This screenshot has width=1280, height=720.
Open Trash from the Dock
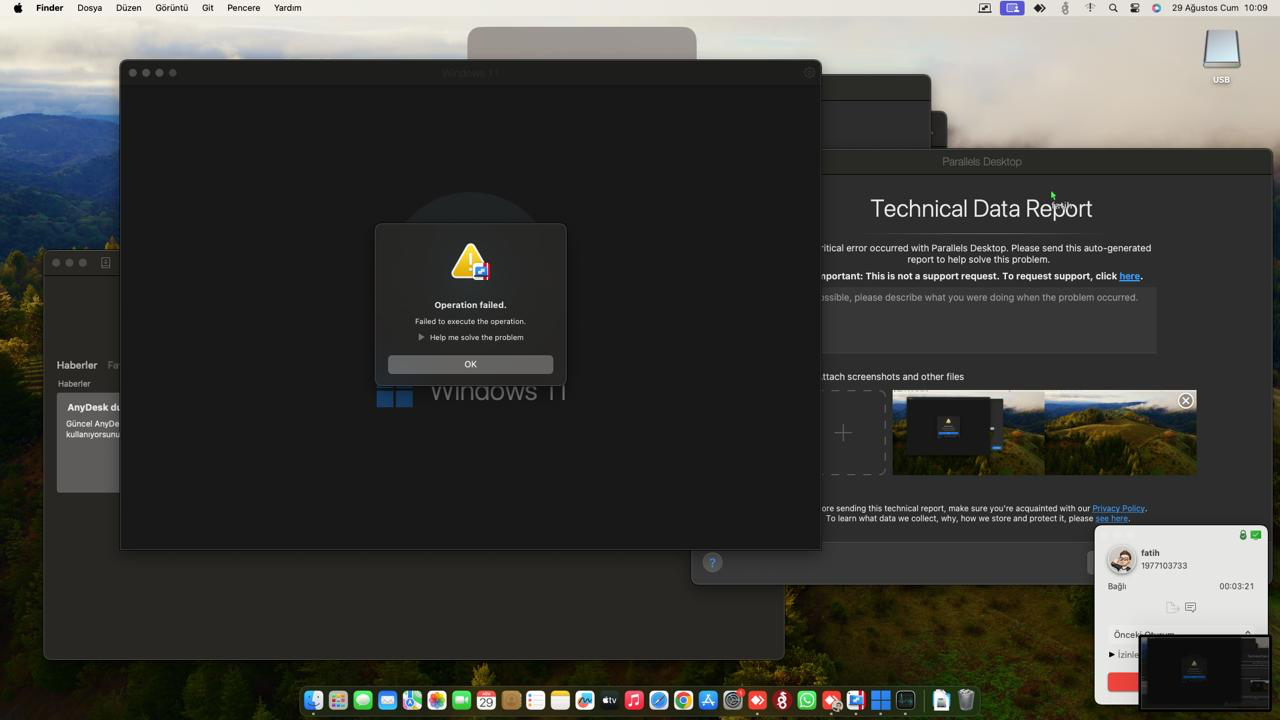(966, 701)
